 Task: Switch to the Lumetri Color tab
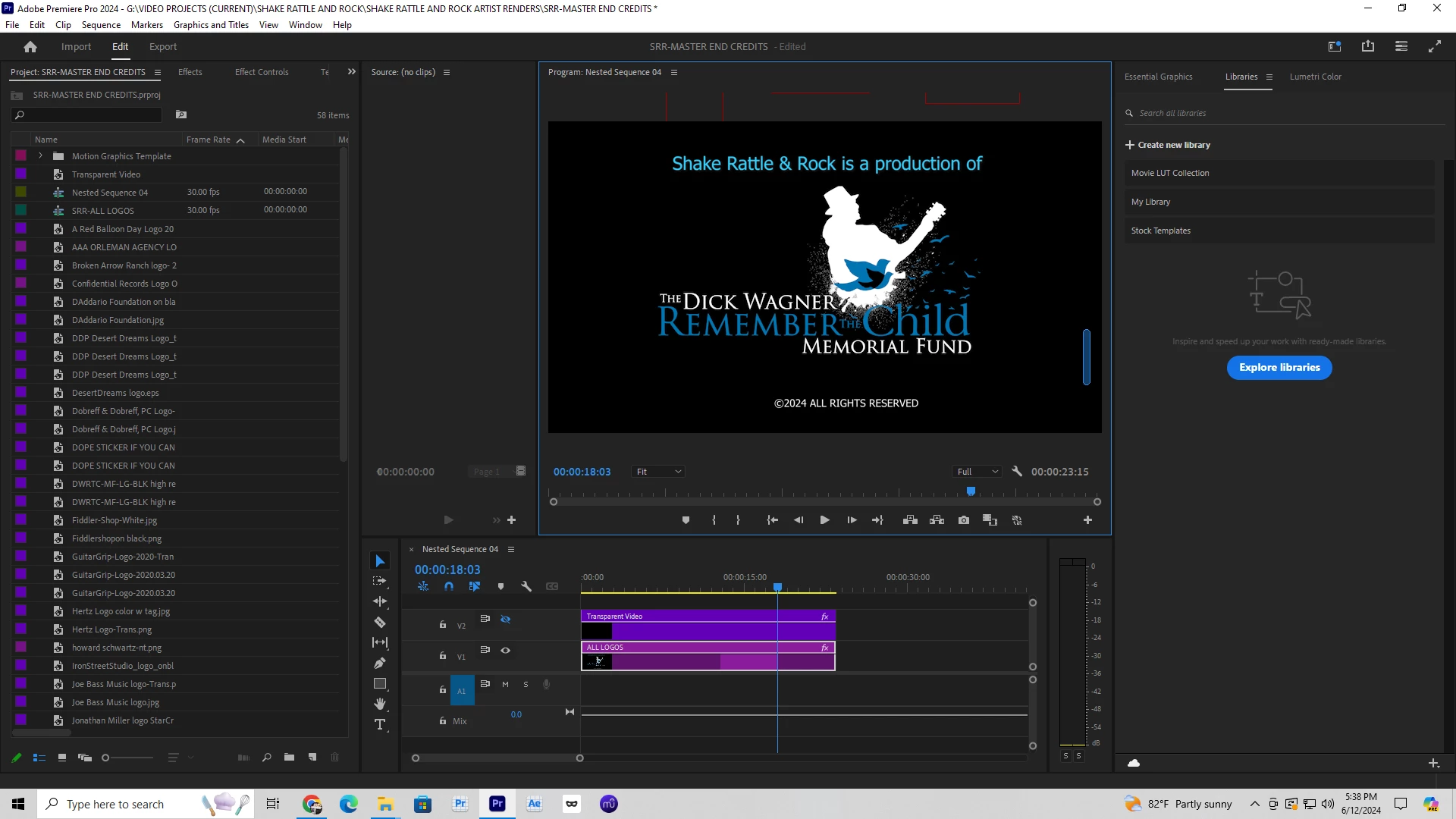click(1315, 77)
